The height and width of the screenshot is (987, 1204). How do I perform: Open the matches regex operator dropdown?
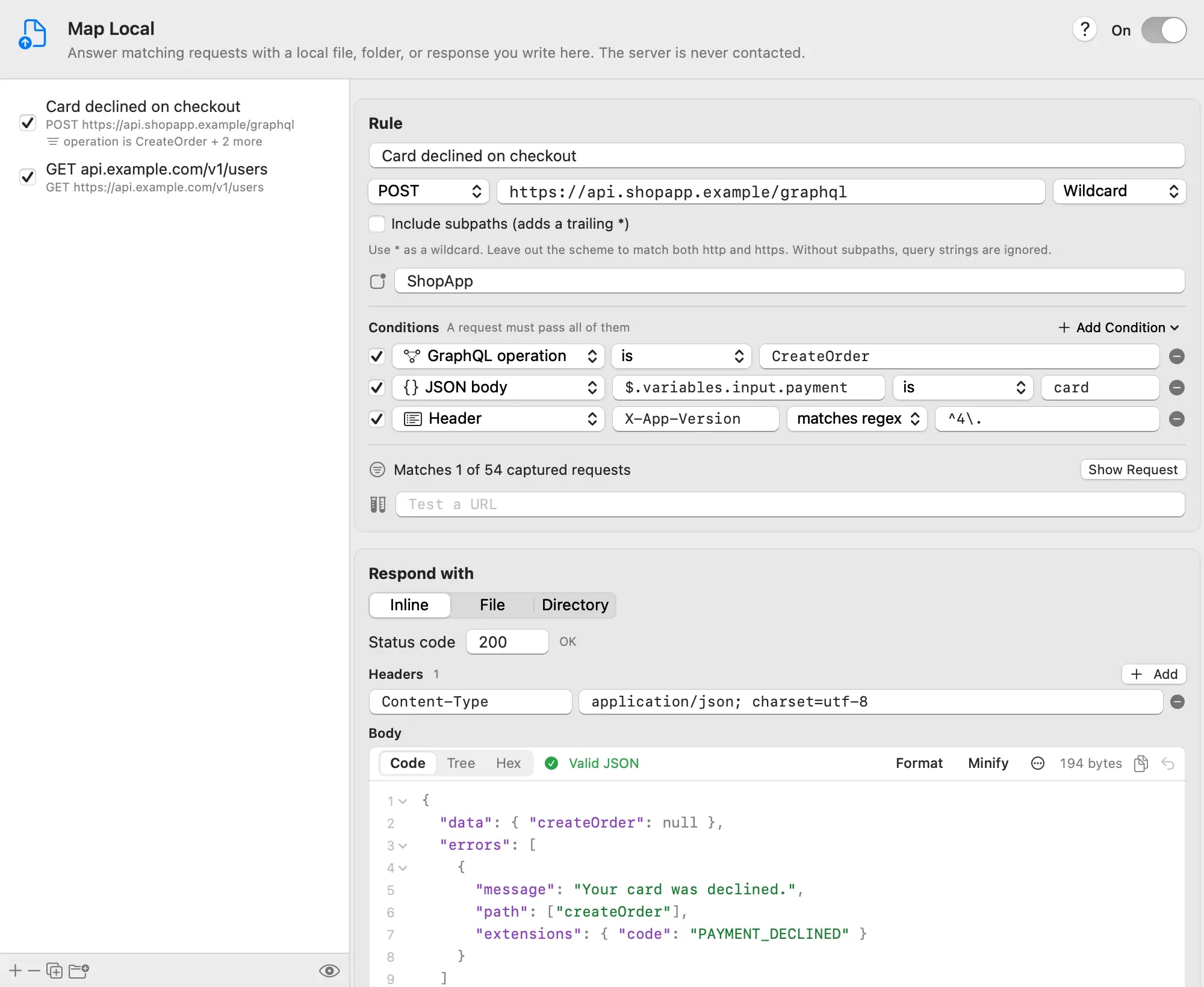[x=857, y=419]
